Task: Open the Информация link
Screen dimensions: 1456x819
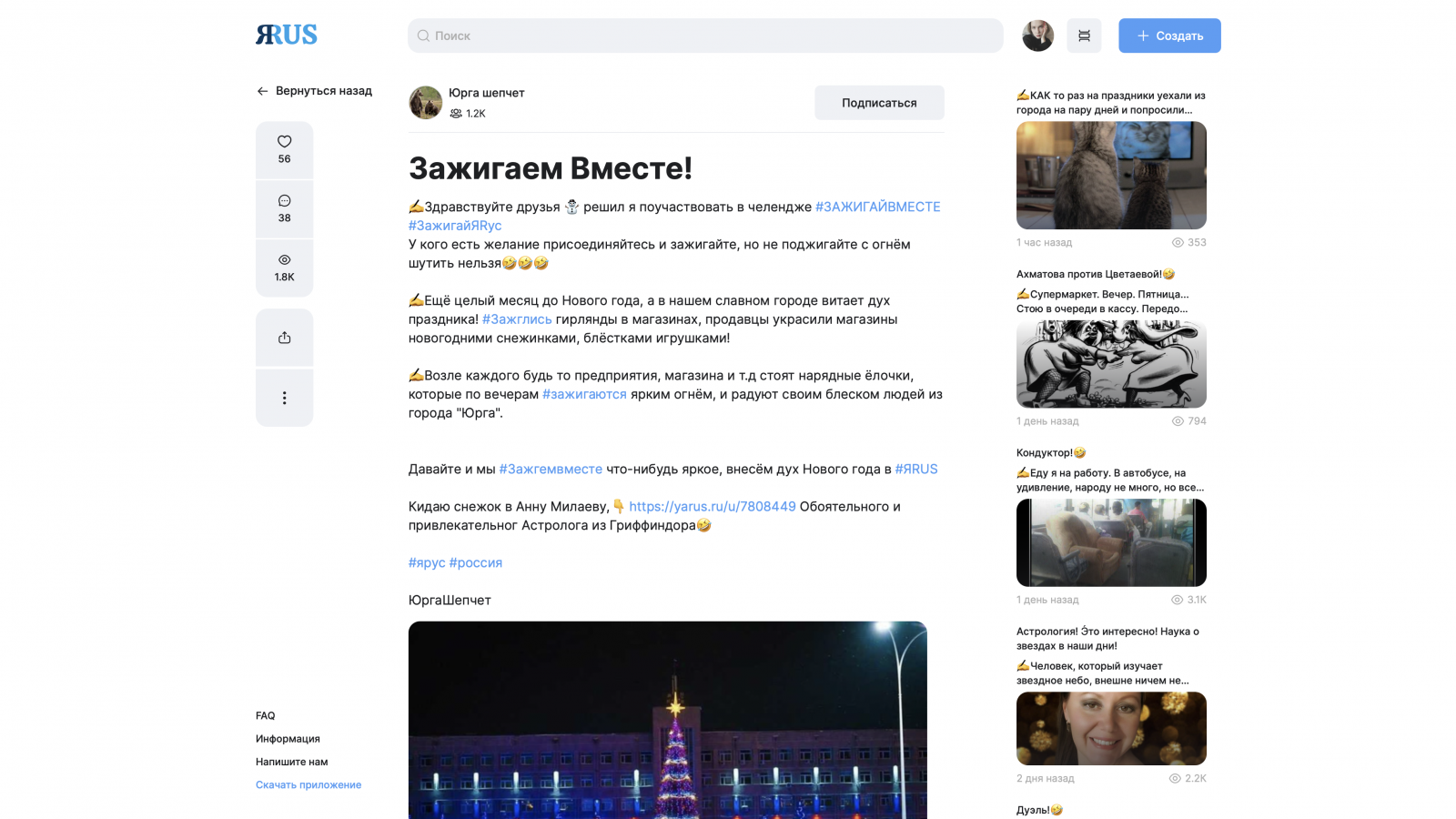Action: (288, 739)
